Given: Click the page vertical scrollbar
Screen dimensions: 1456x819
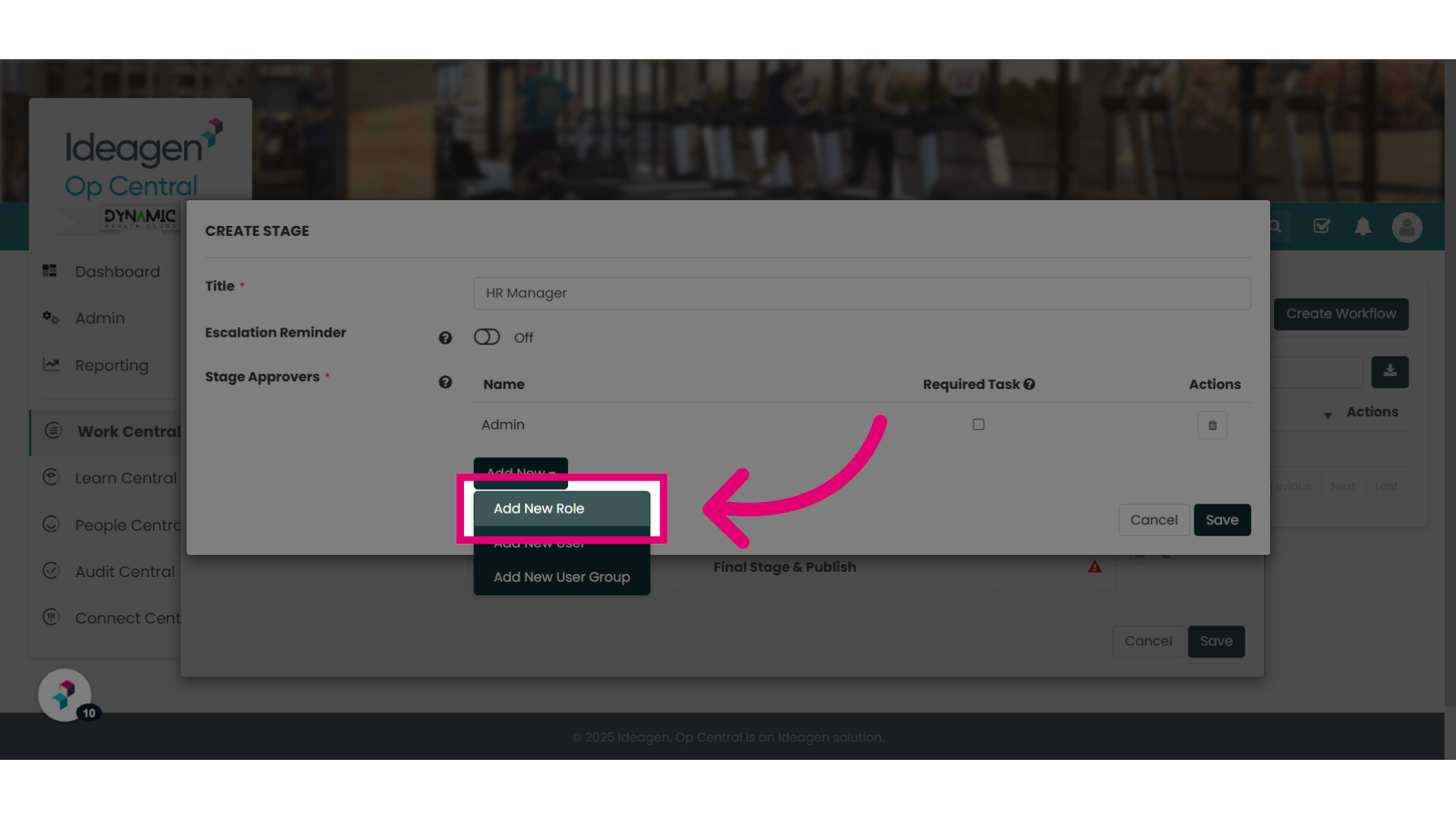Looking at the screenshot, I should pyautogui.click(x=1450, y=383).
